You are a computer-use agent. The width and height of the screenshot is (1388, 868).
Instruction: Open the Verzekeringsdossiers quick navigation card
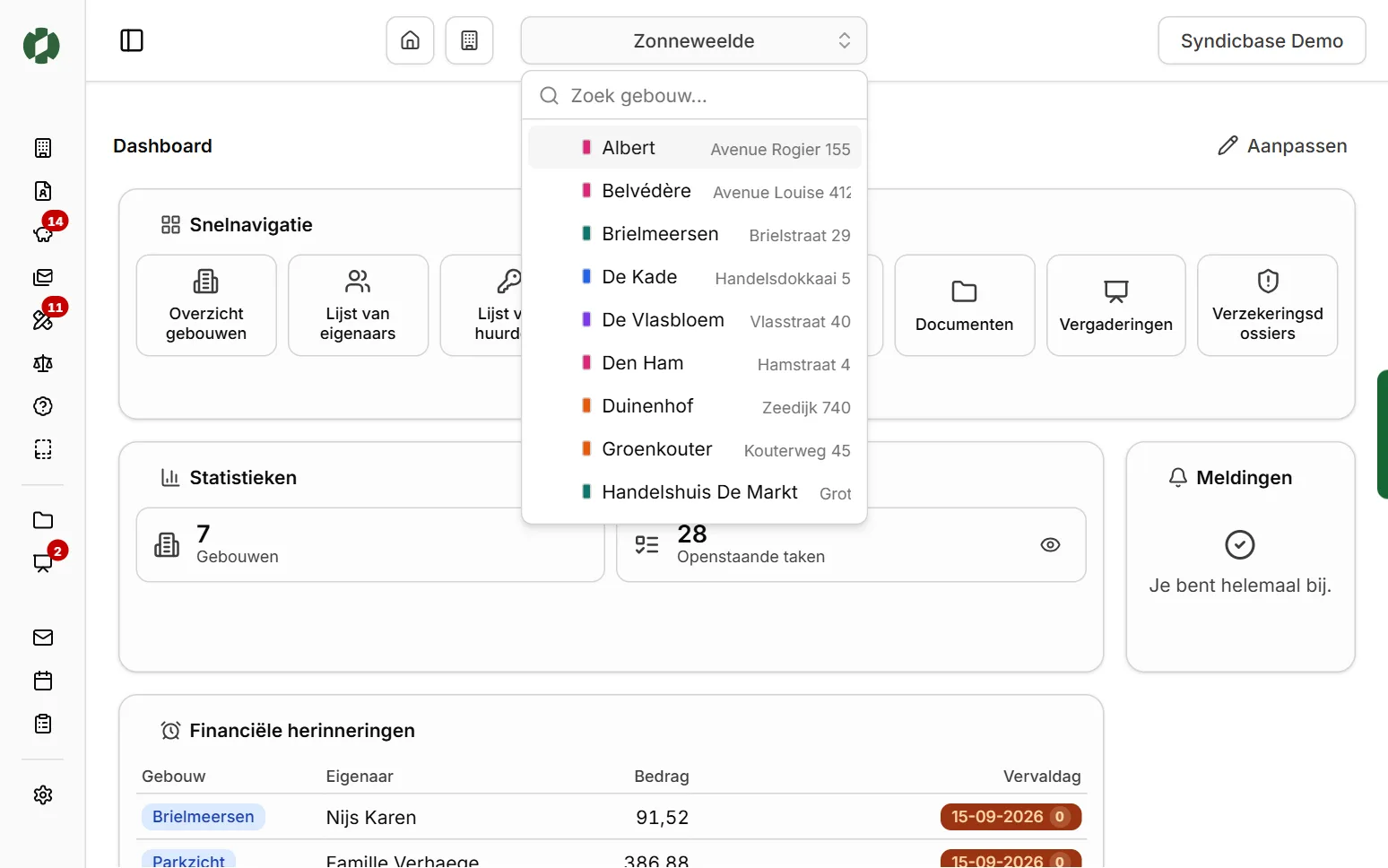[1268, 306]
